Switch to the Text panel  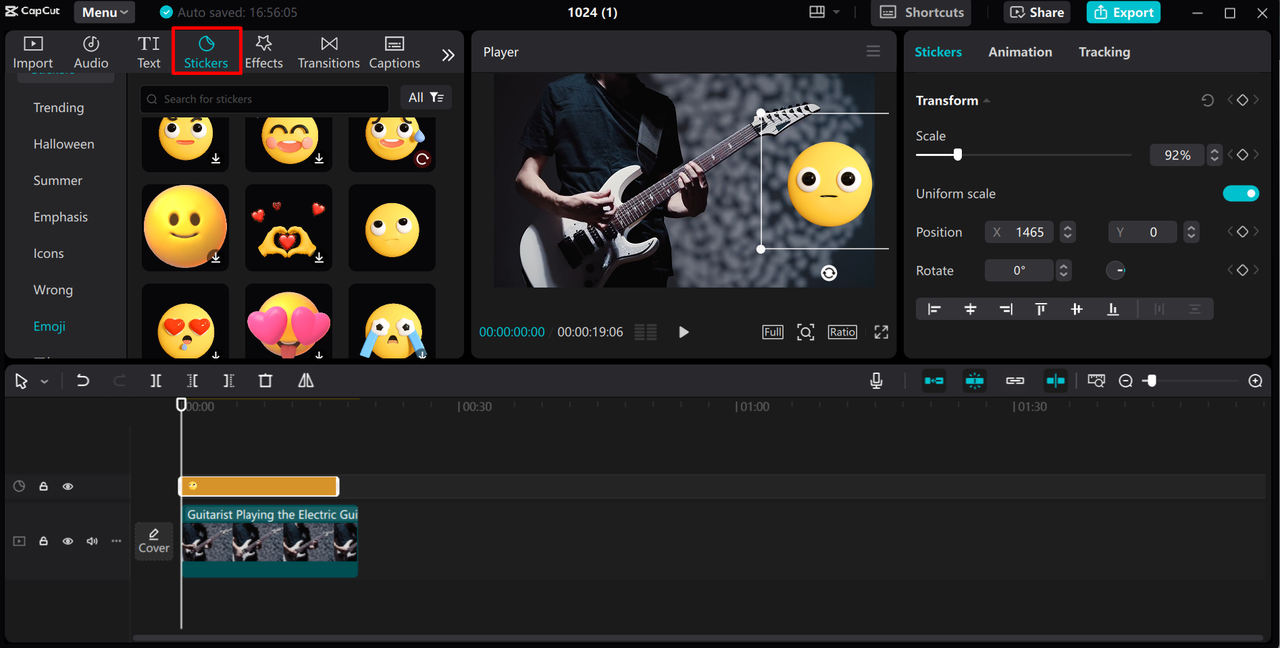point(149,53)
